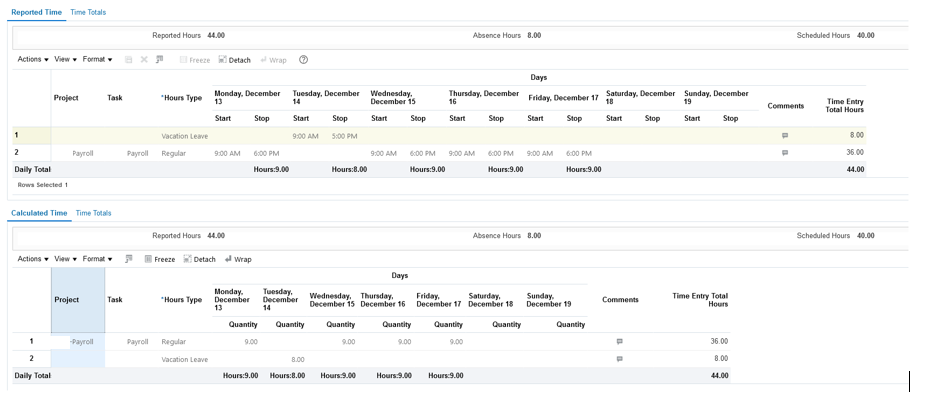
Task: Click Hours Type column header in Reported Time table
Action: (182, 98)
